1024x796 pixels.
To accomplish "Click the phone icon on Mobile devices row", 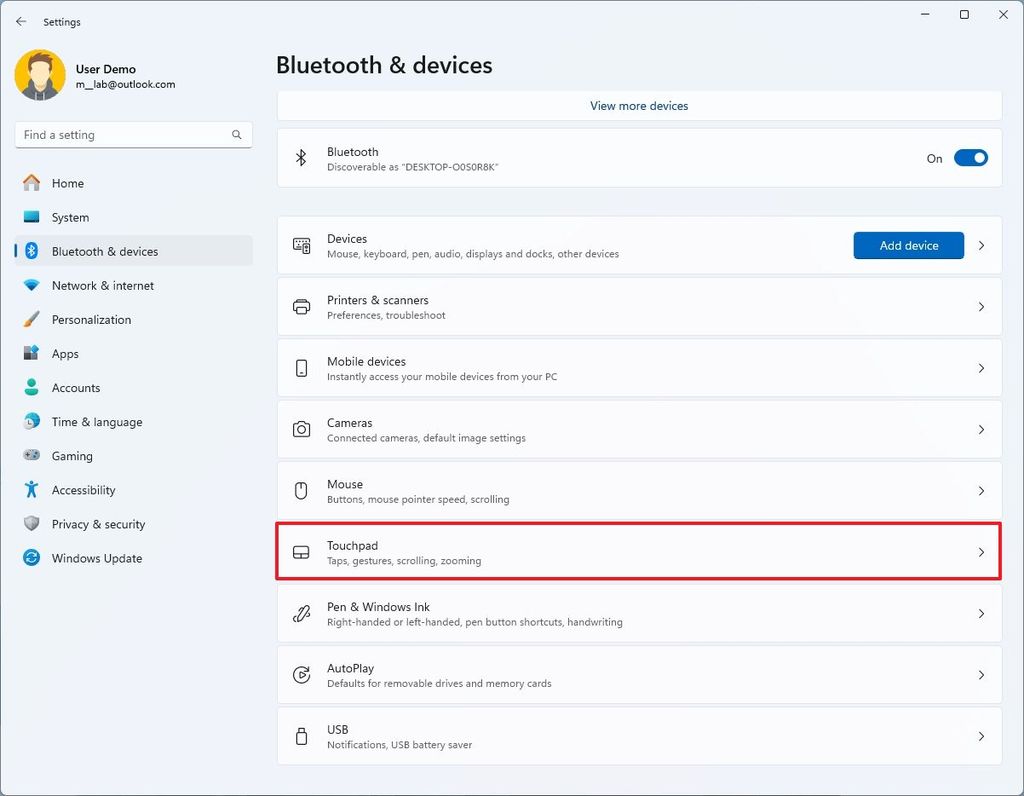I will pos(301,368).
